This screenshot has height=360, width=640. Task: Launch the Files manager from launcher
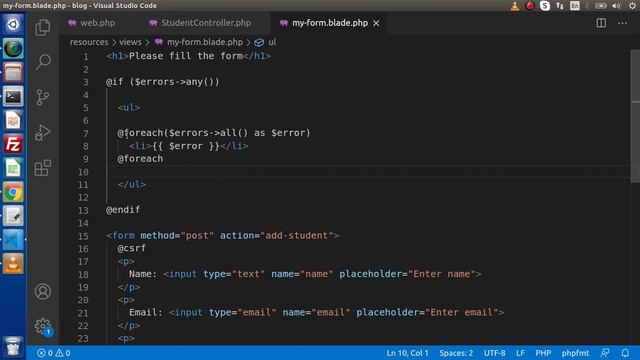tap(13, 72)
